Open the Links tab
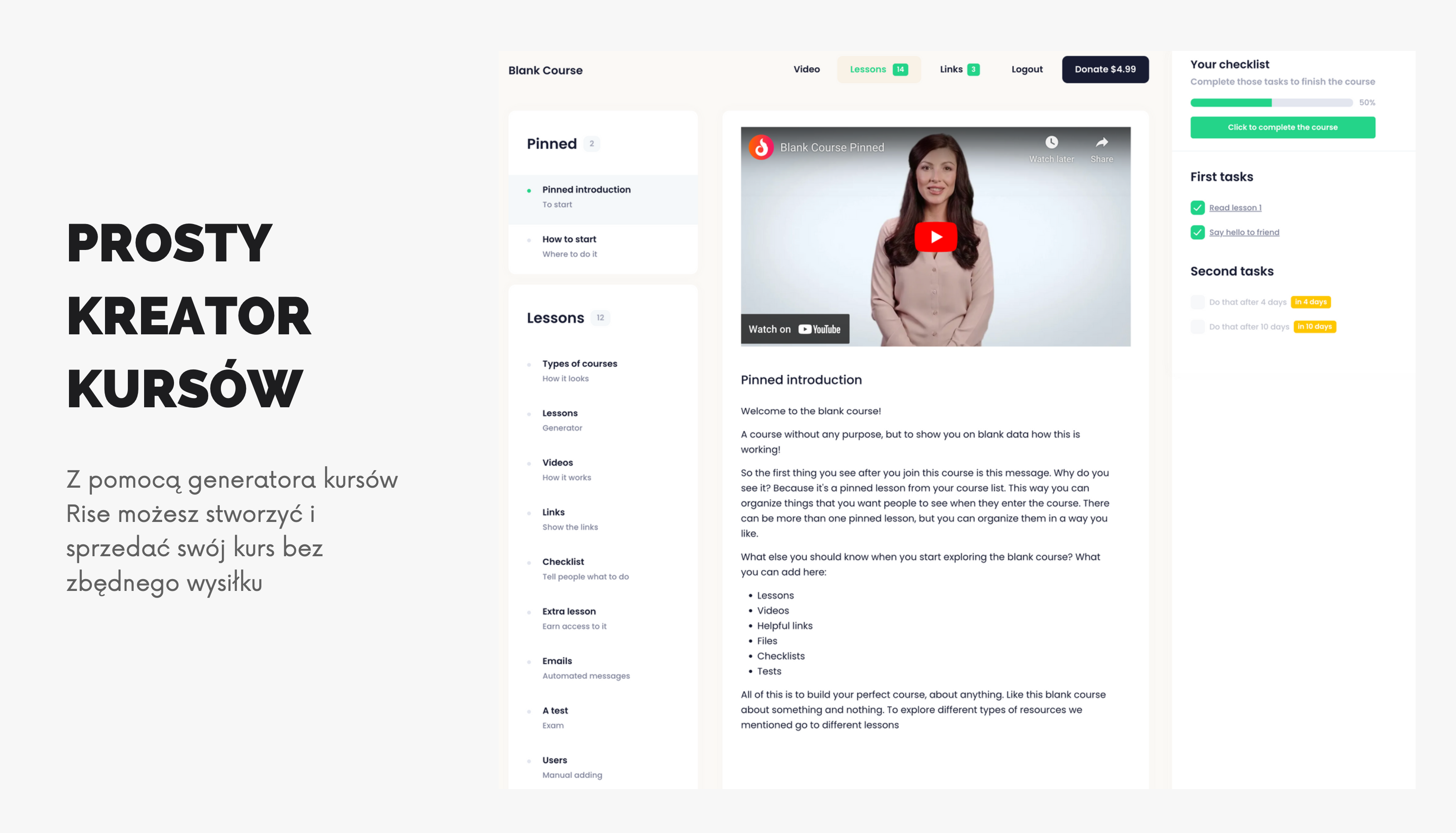Screen dimensions: 1456x833 coord(951,69)
